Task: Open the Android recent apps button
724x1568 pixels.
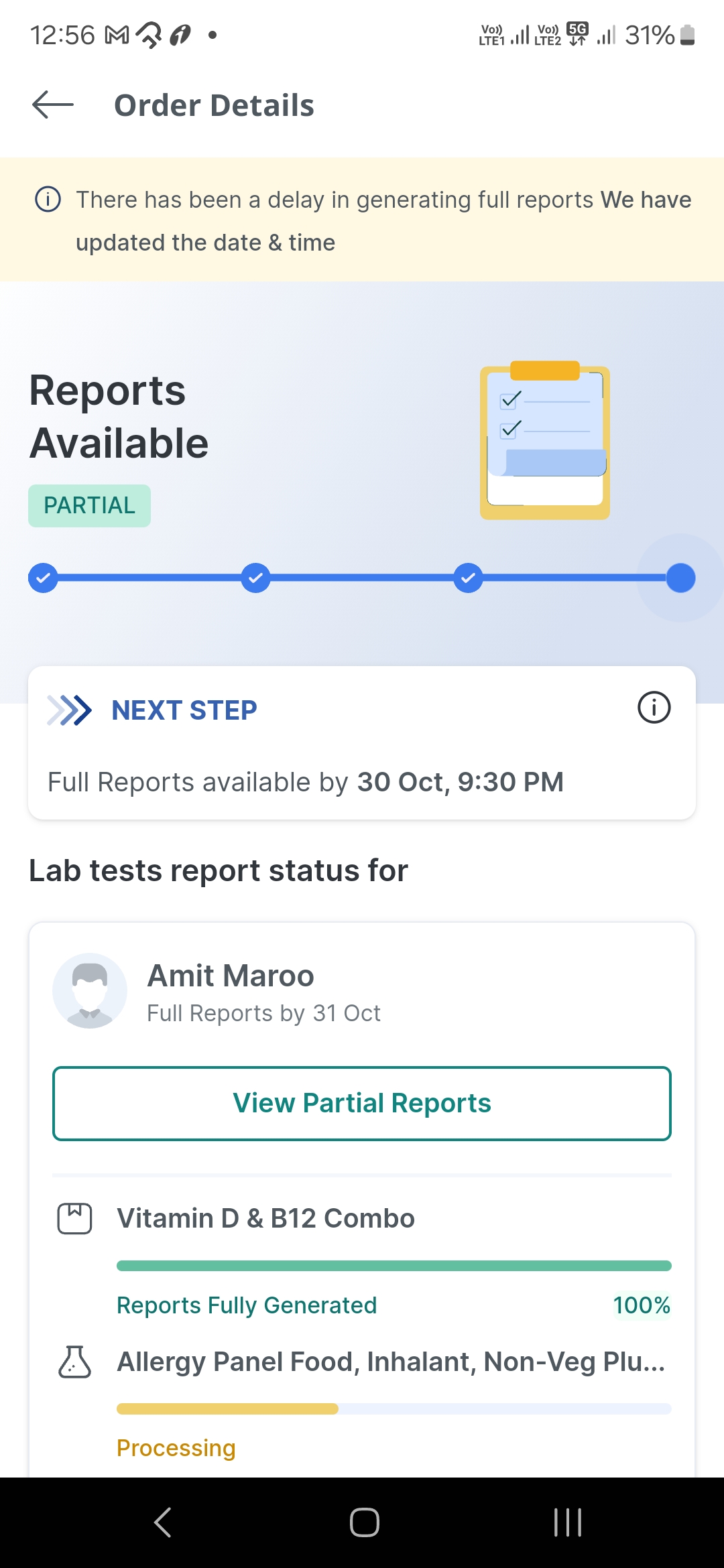Action: 567,1522
